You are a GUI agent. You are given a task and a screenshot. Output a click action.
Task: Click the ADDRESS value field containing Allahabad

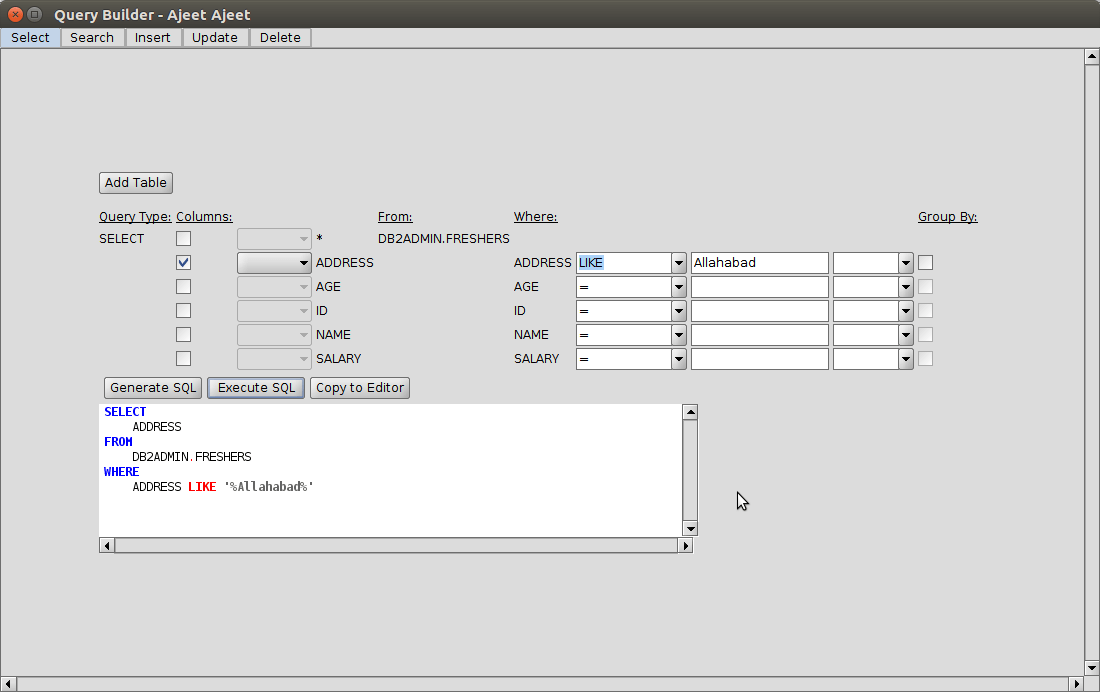[760, 262]
